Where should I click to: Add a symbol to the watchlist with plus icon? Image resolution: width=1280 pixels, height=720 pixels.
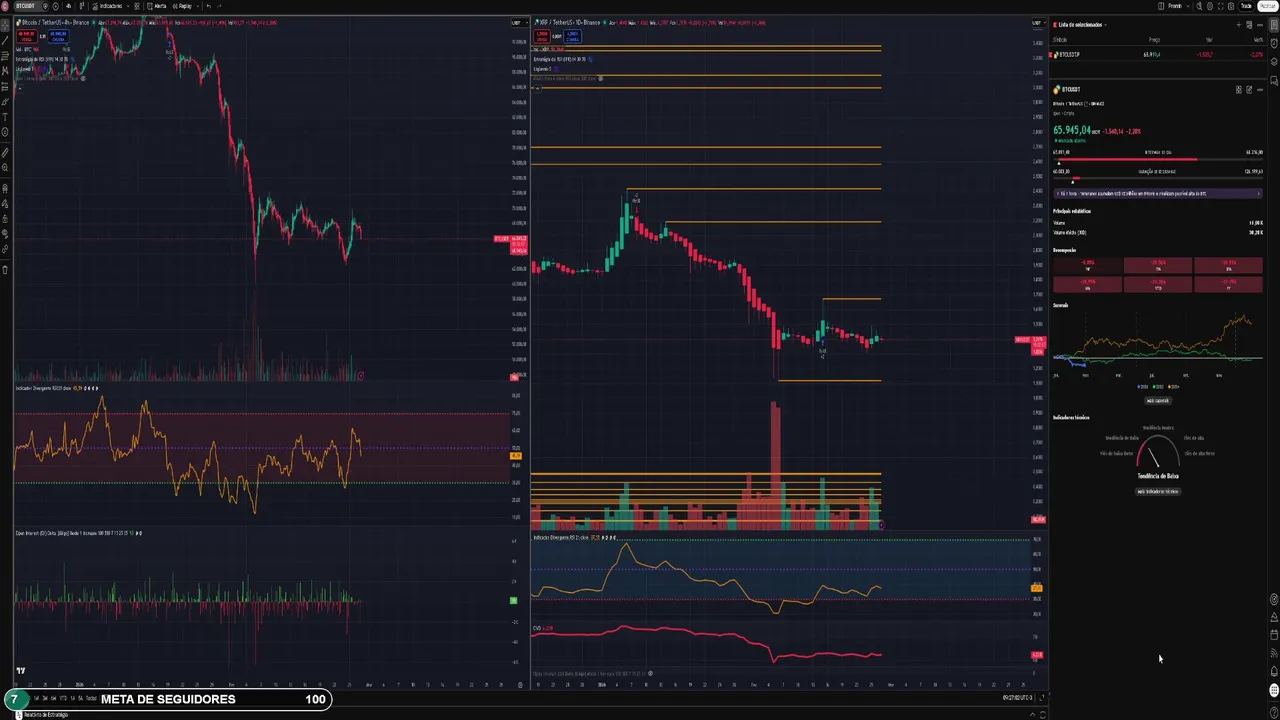1238,25
